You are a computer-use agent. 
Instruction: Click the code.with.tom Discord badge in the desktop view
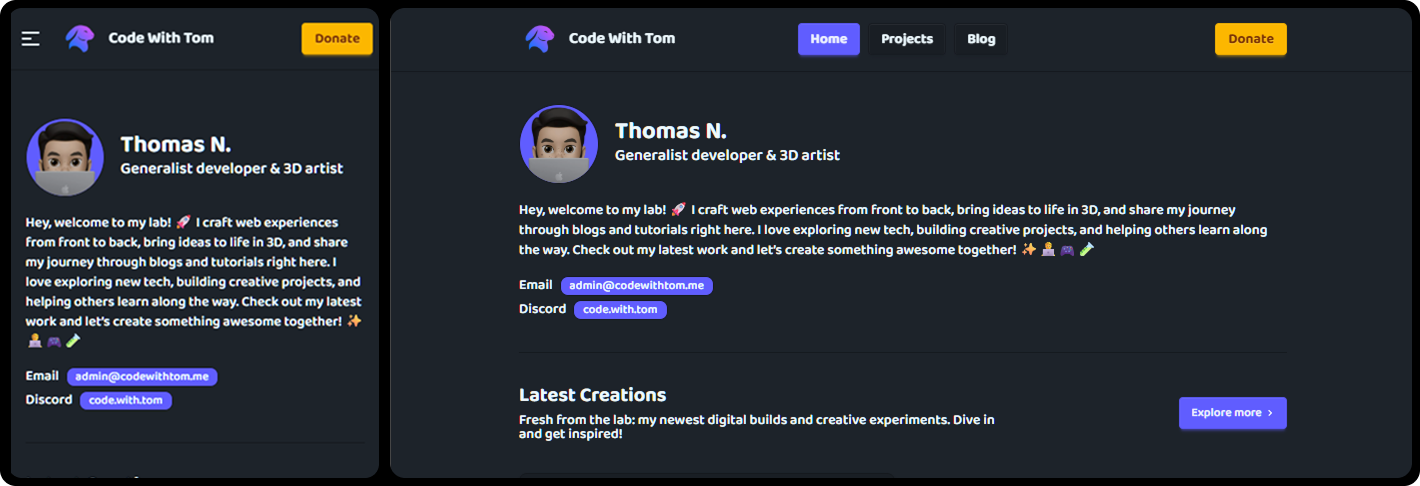tap(620, 310)
